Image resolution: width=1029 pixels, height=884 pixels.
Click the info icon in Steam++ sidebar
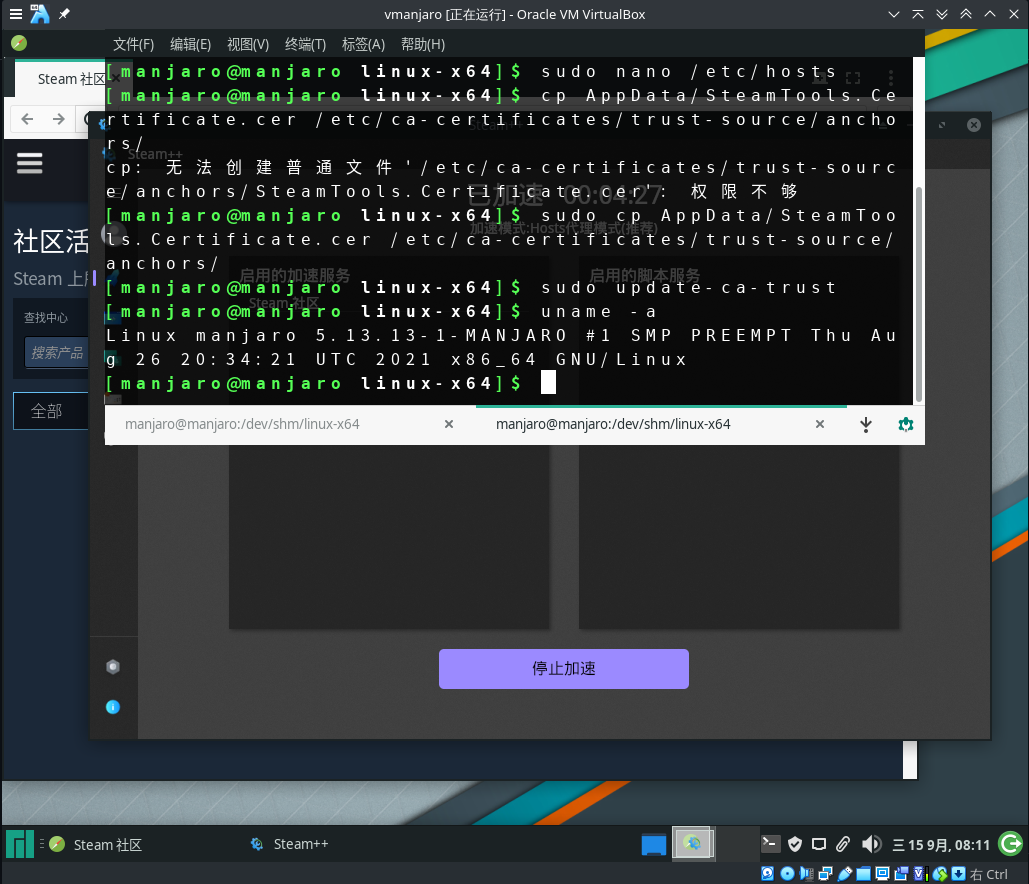pyautogui.click(x=113, y=707)
